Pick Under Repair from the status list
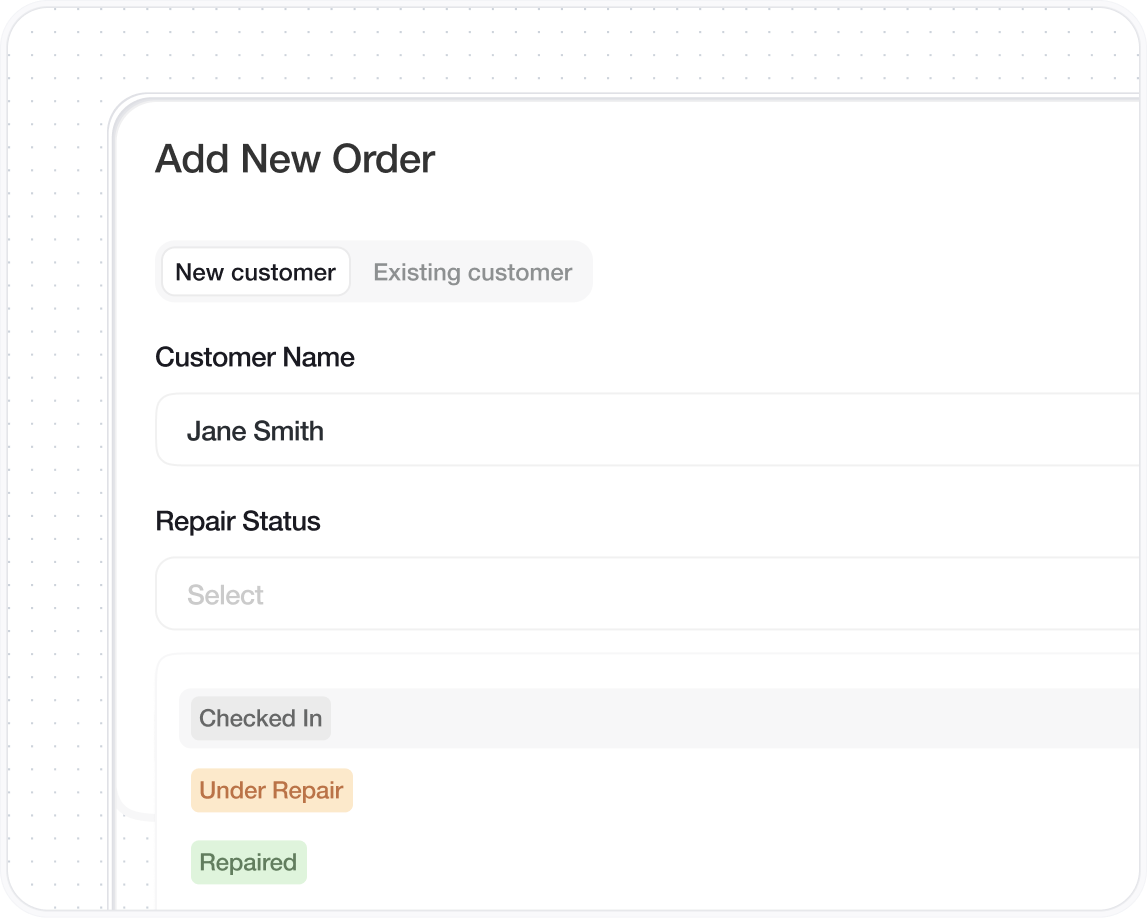The height and width of the screenshot is (918, 1147). pyautogui.click(x=271, y=790)
